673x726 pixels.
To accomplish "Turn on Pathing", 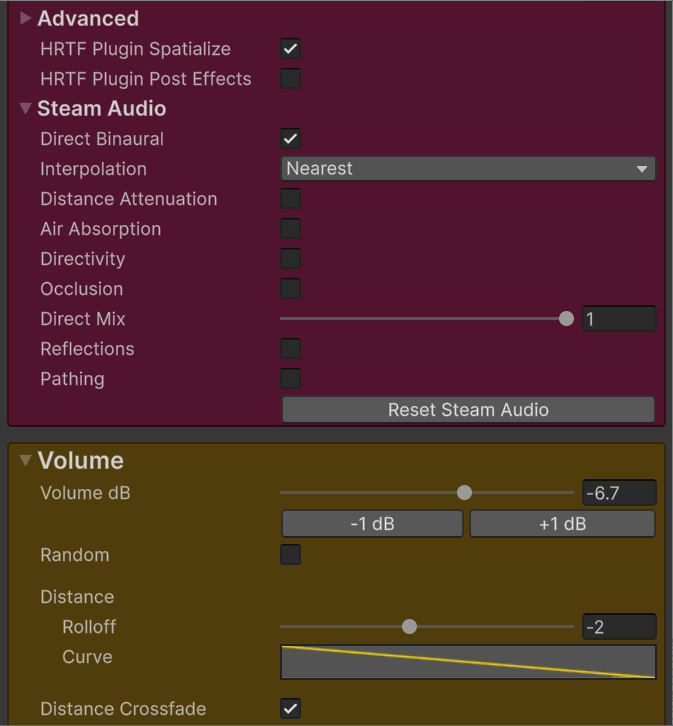I will (291, 379).
